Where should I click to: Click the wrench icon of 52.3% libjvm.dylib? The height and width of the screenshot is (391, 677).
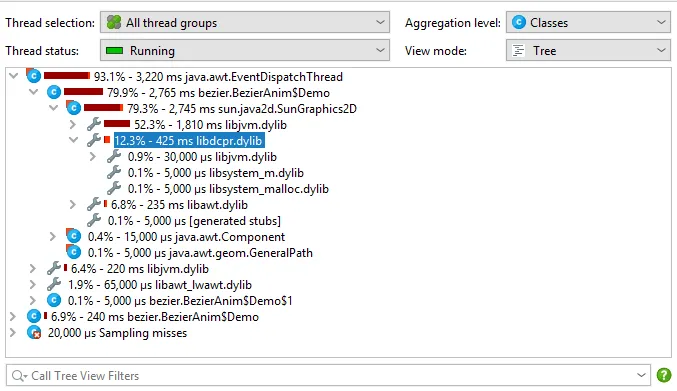click(x=94, y=124)
